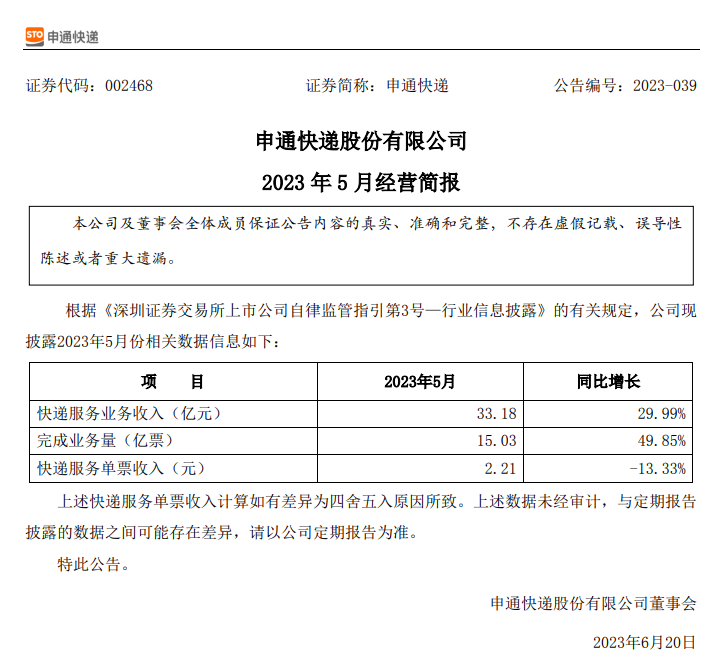Click the heading 2023年5月经营简报
This screenshot has height=663, width=726.
click(x=361, y=183)
